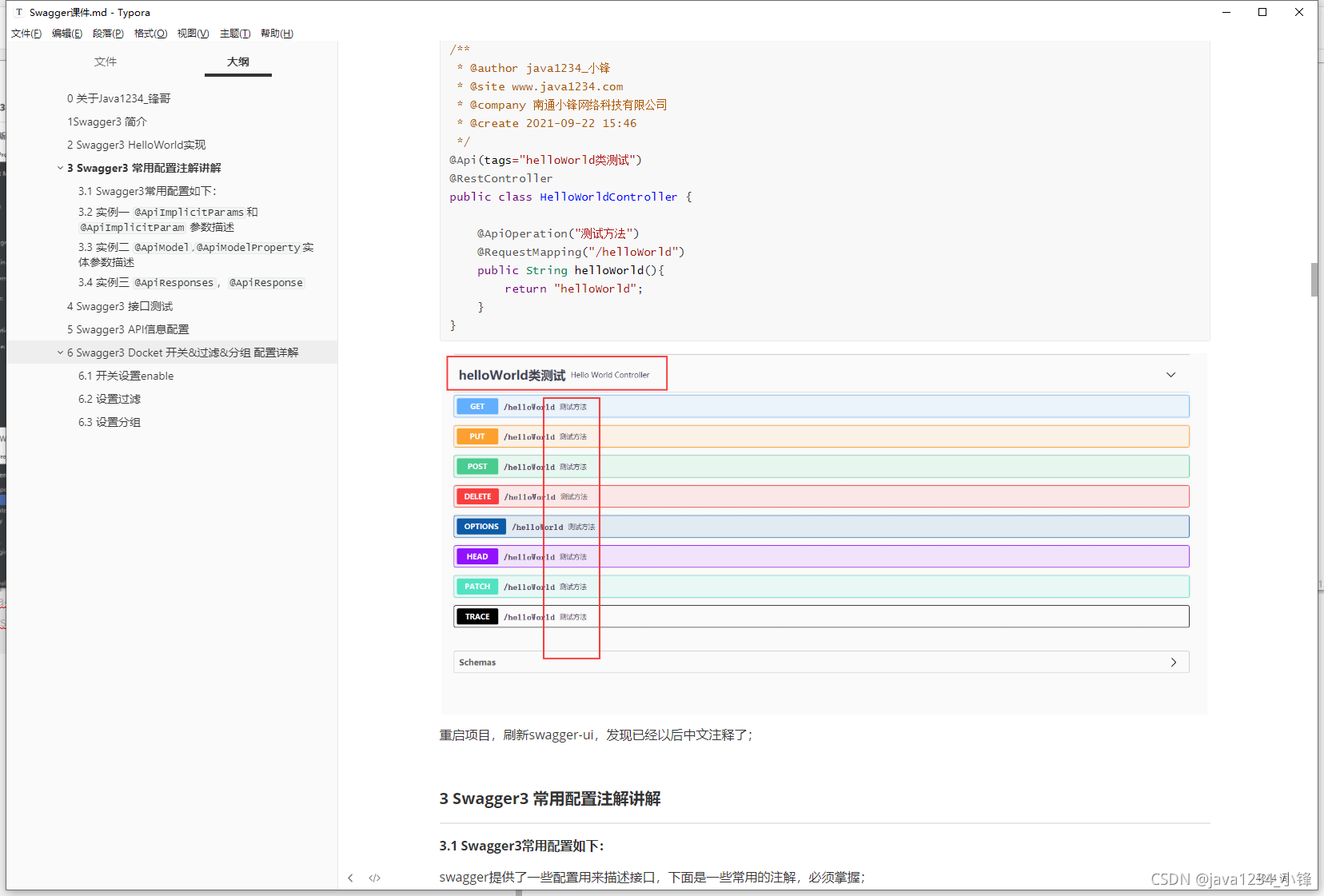Go to outline item 5 Swagger3 API信息配置
This screenshot has width=1324, height=896.
pyautogui.click(x=128, y=329)
